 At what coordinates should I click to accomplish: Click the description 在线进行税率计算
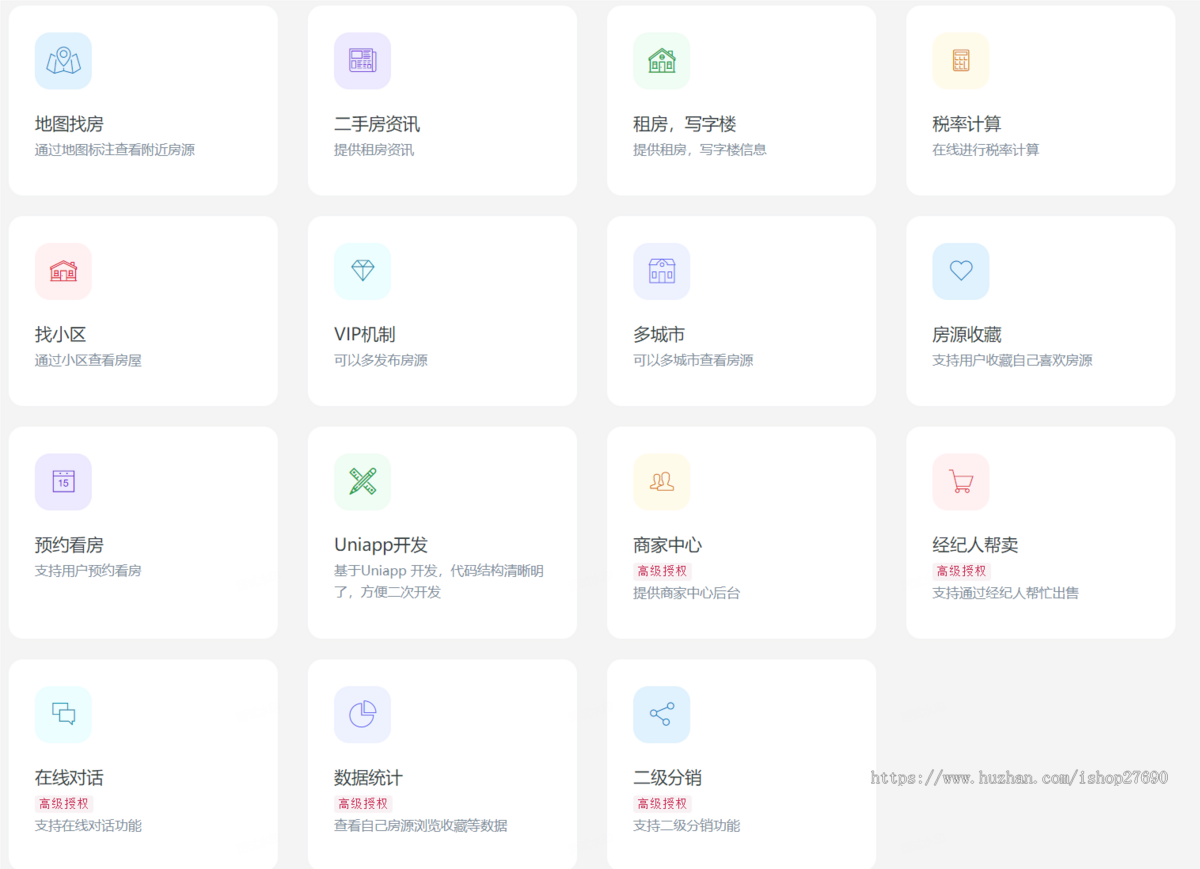[x=986, y=150]
